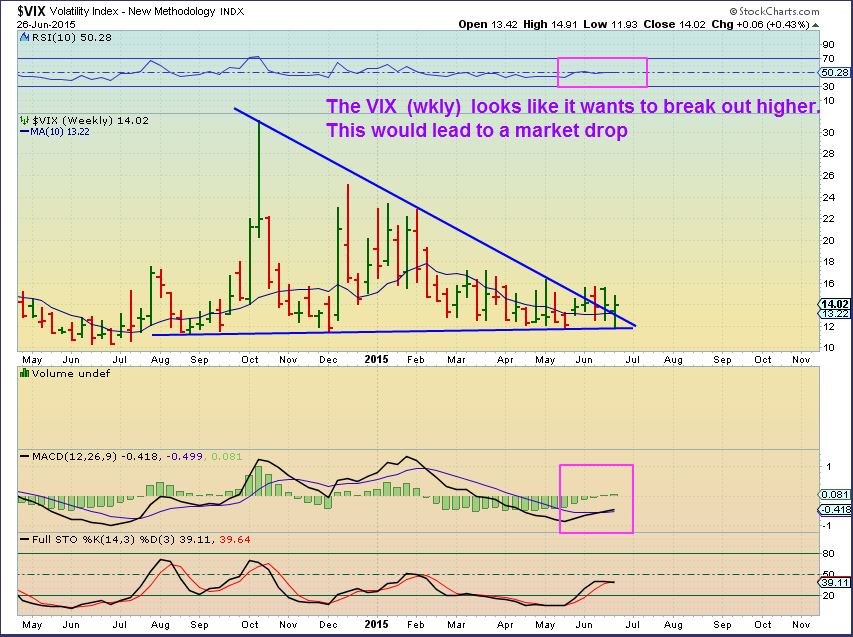Click the MACD(12,26,9) -0.418 label
Screen dimensions: 853x637
(x=96, y=456)
